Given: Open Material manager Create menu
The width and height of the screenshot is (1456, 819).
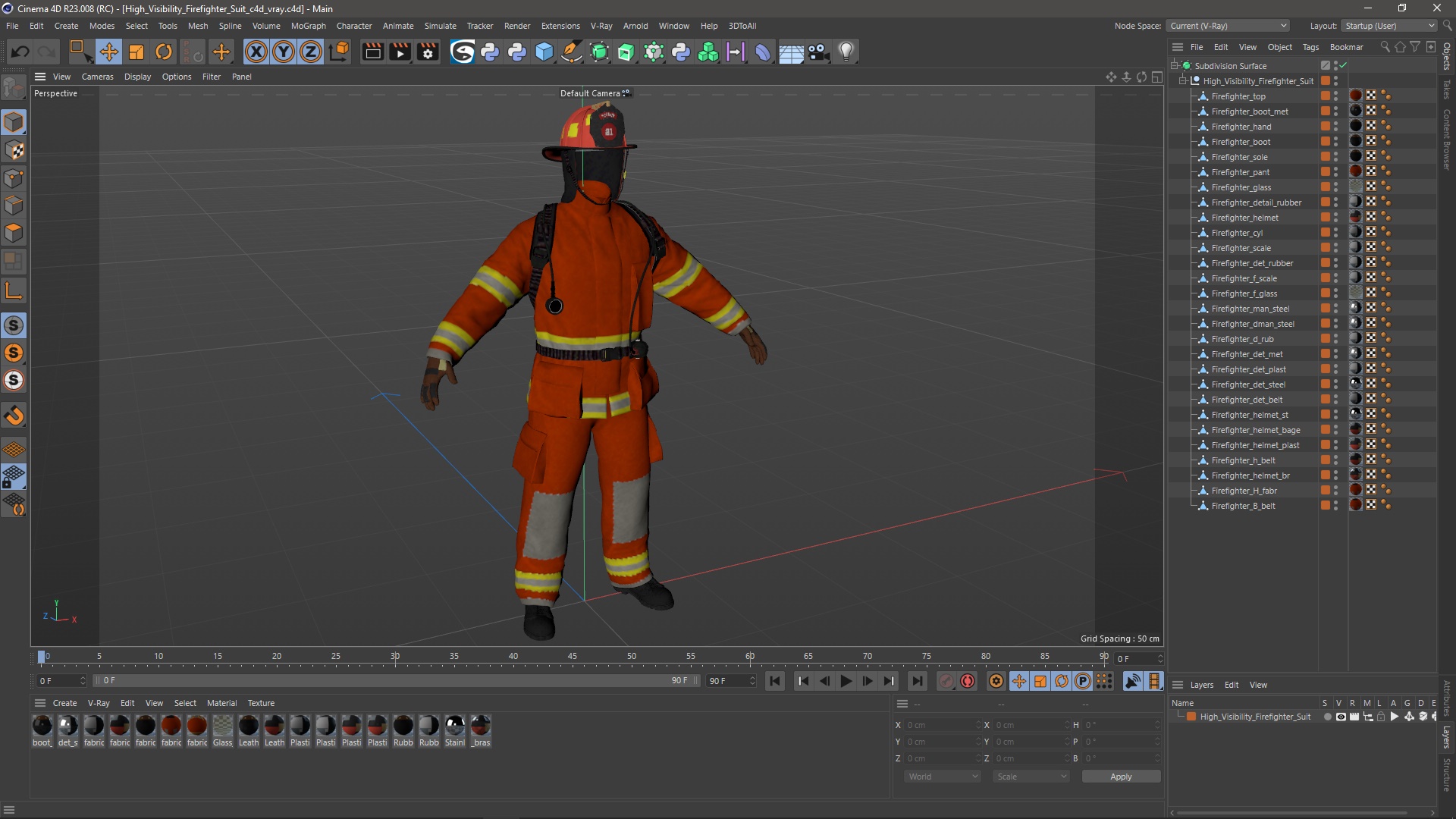Looking at the screenshot, I should click(64, 703).
